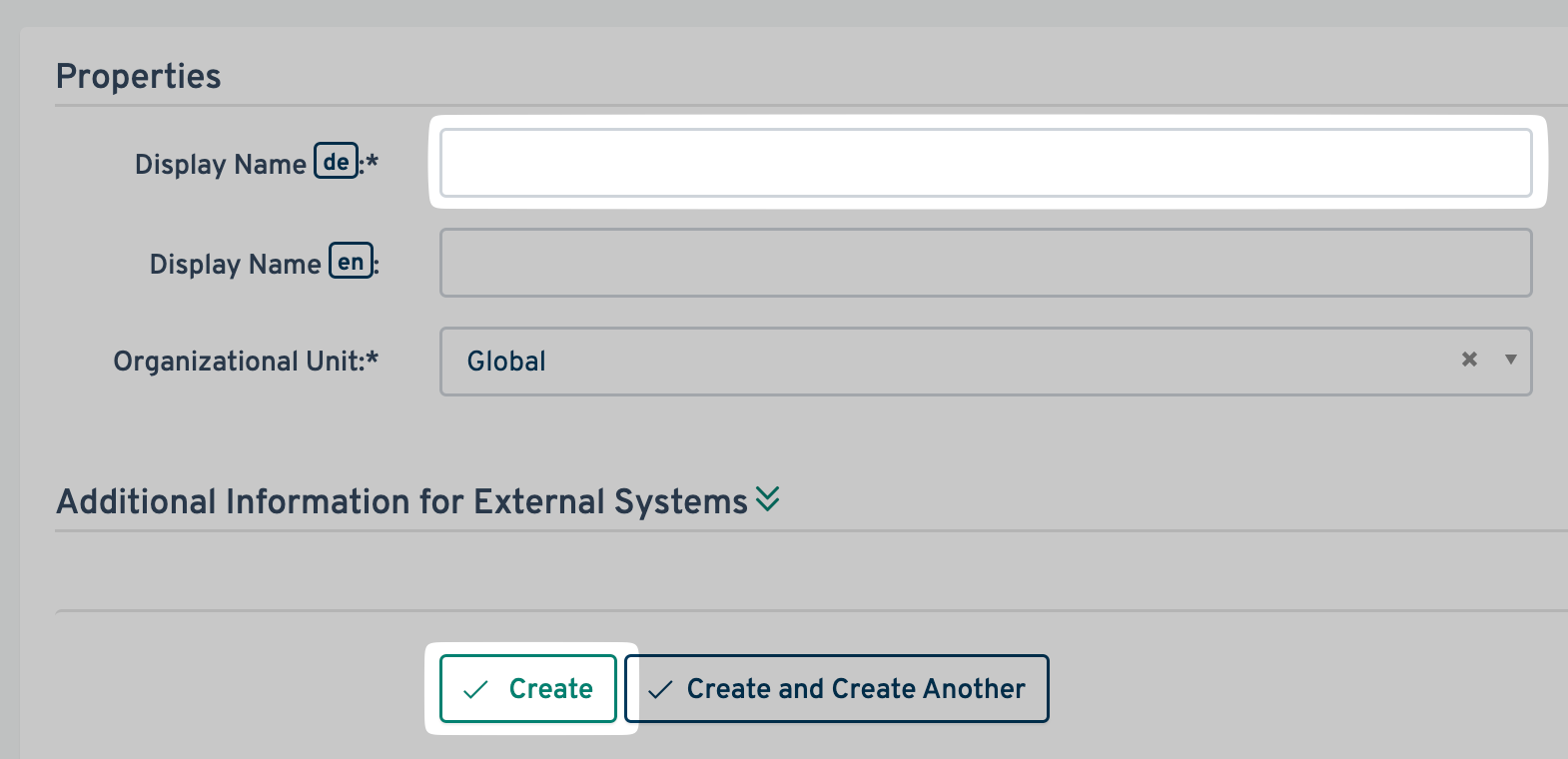Image resolution: width=1568 pixels, height=759 pixels.
Task: Open the Organizational Unit dropdown
Action: coord(949,362)
